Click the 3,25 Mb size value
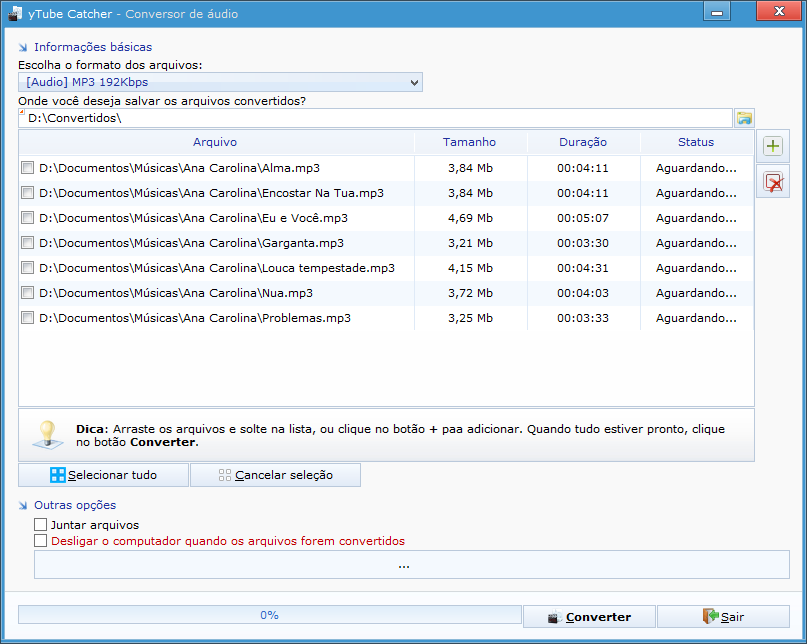This screenshot has height=644, width=807. [470, 318]
